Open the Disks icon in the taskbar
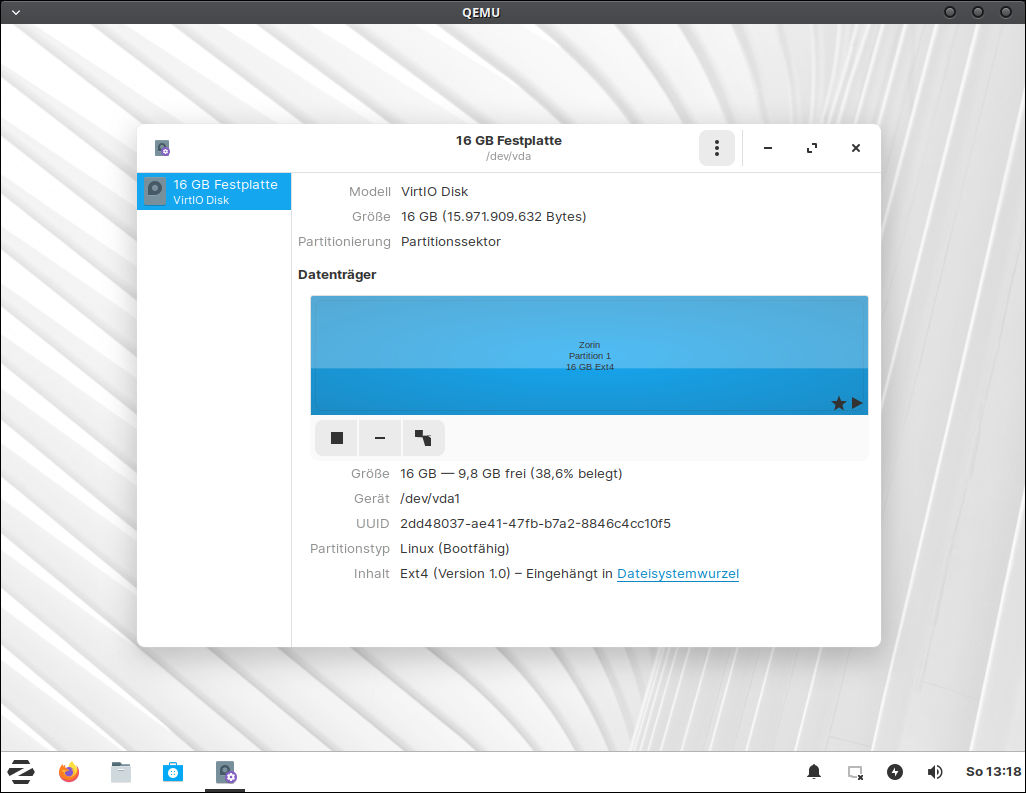This screenshot has width=1026, height=793. (x=225, y=772)
